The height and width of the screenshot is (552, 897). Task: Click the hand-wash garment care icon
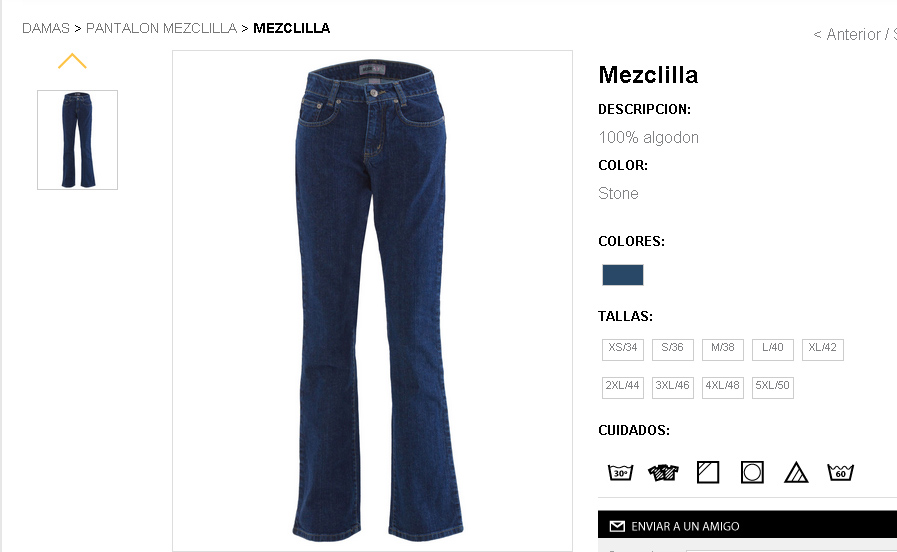point(664,472)
